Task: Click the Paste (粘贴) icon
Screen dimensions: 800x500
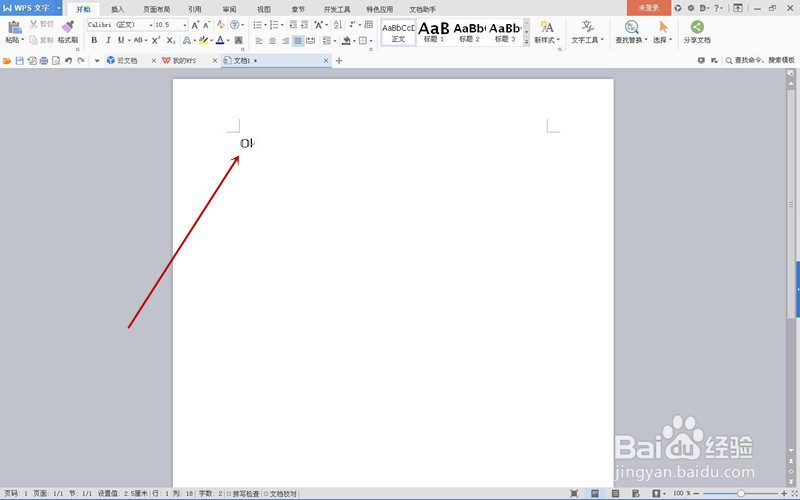Action: click(15, 28)
